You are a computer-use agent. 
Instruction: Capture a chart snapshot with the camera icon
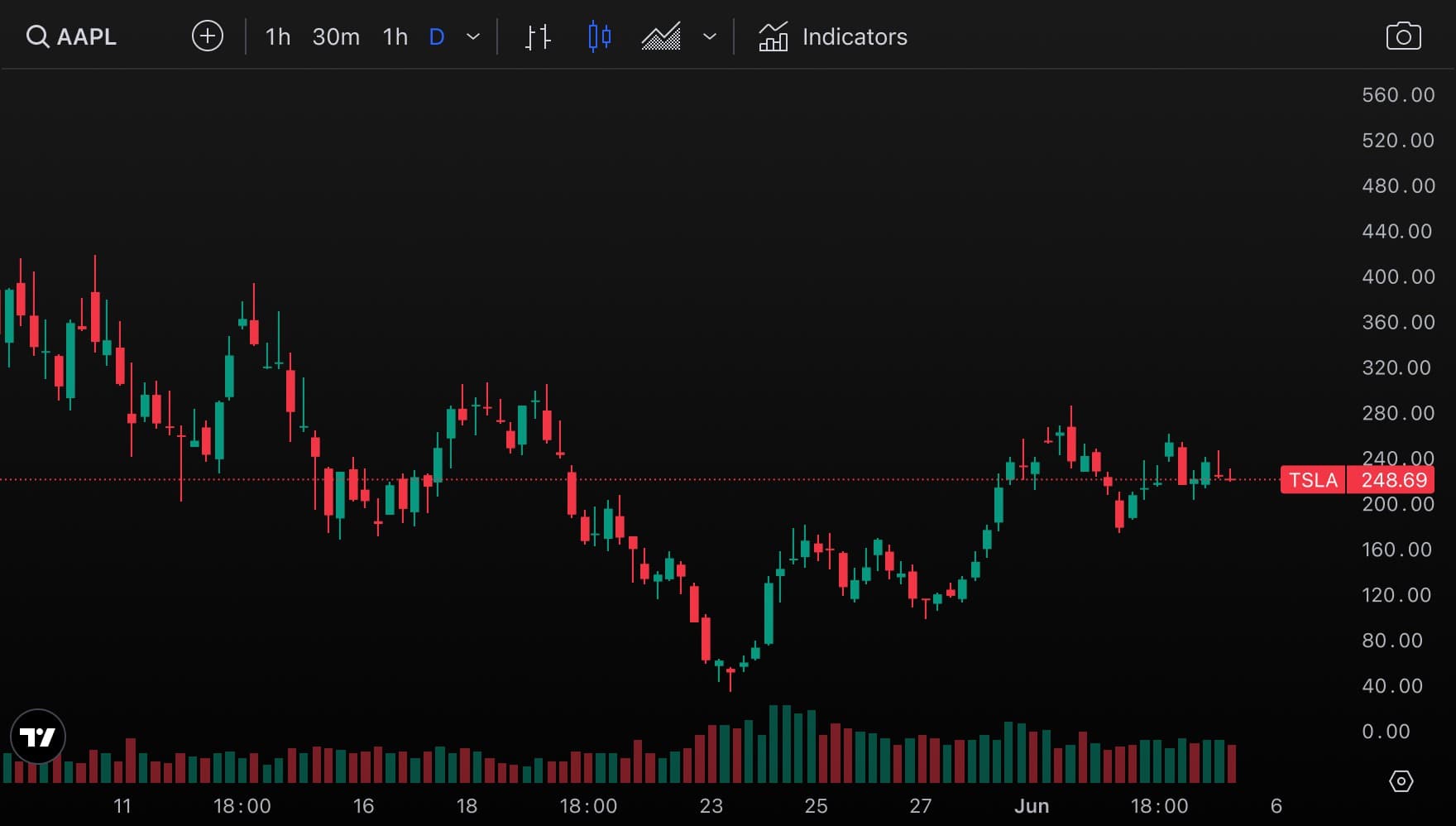[1404, 35]
